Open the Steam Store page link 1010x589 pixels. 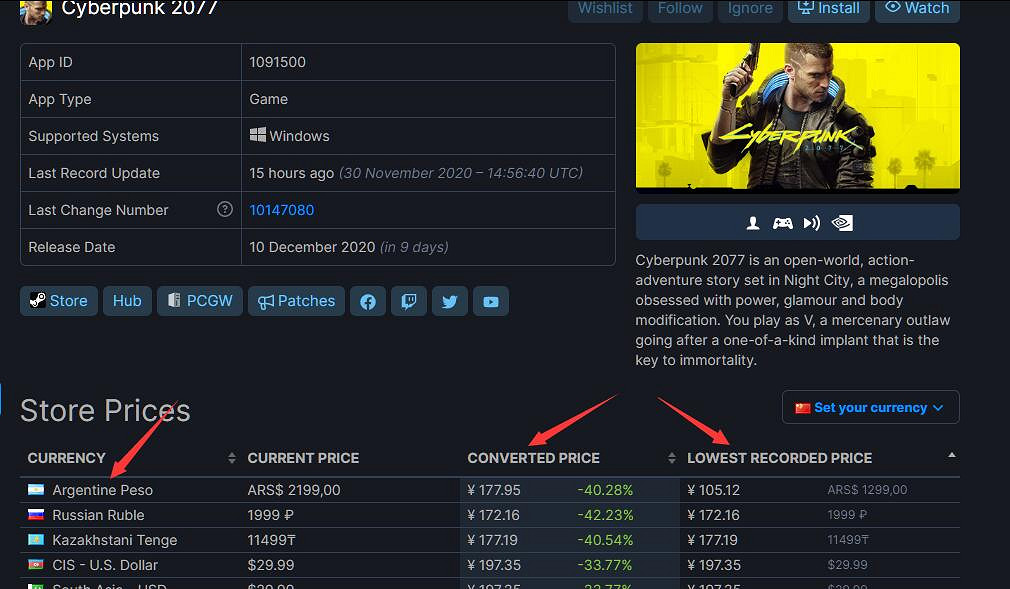pyautogui.click(x=59, y=301)
